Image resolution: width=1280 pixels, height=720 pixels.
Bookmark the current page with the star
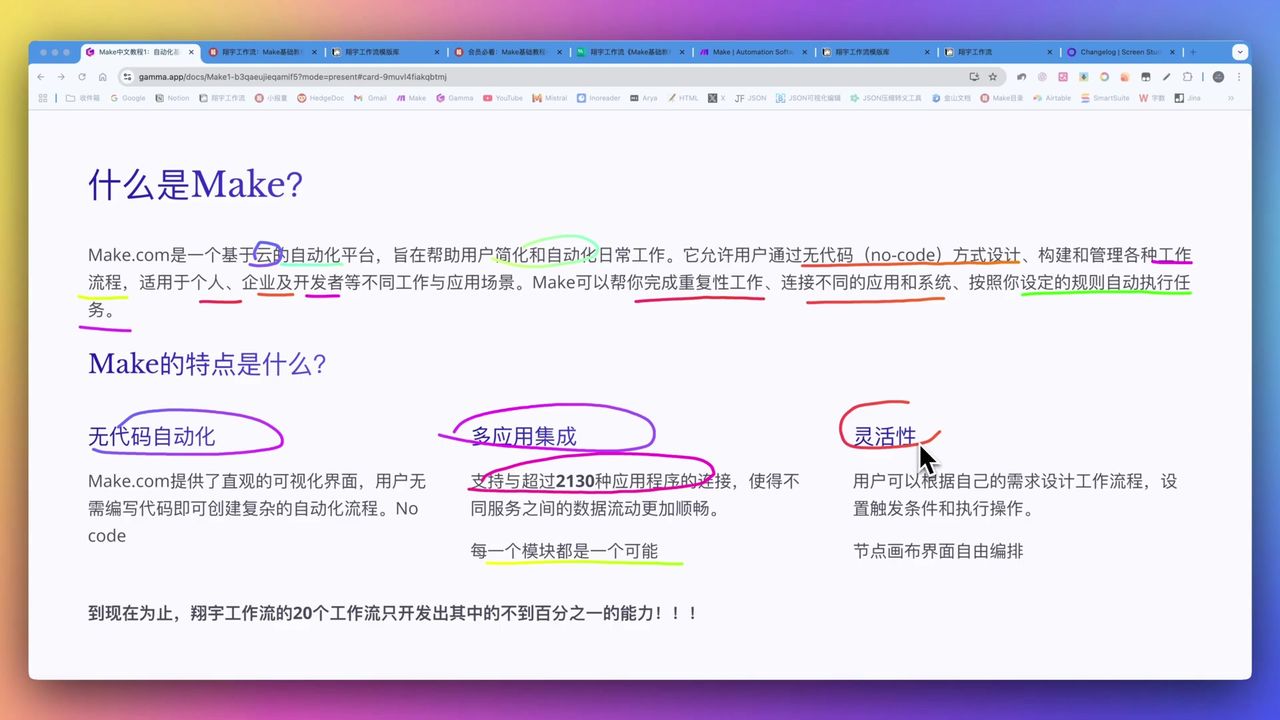click(x=991, y=76)
